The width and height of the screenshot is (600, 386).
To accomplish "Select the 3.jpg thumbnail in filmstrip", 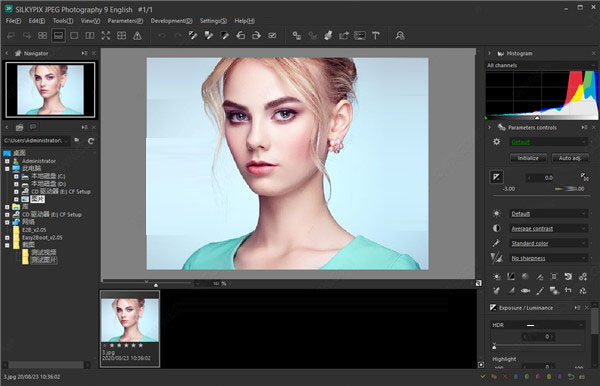I will (130, 328).
